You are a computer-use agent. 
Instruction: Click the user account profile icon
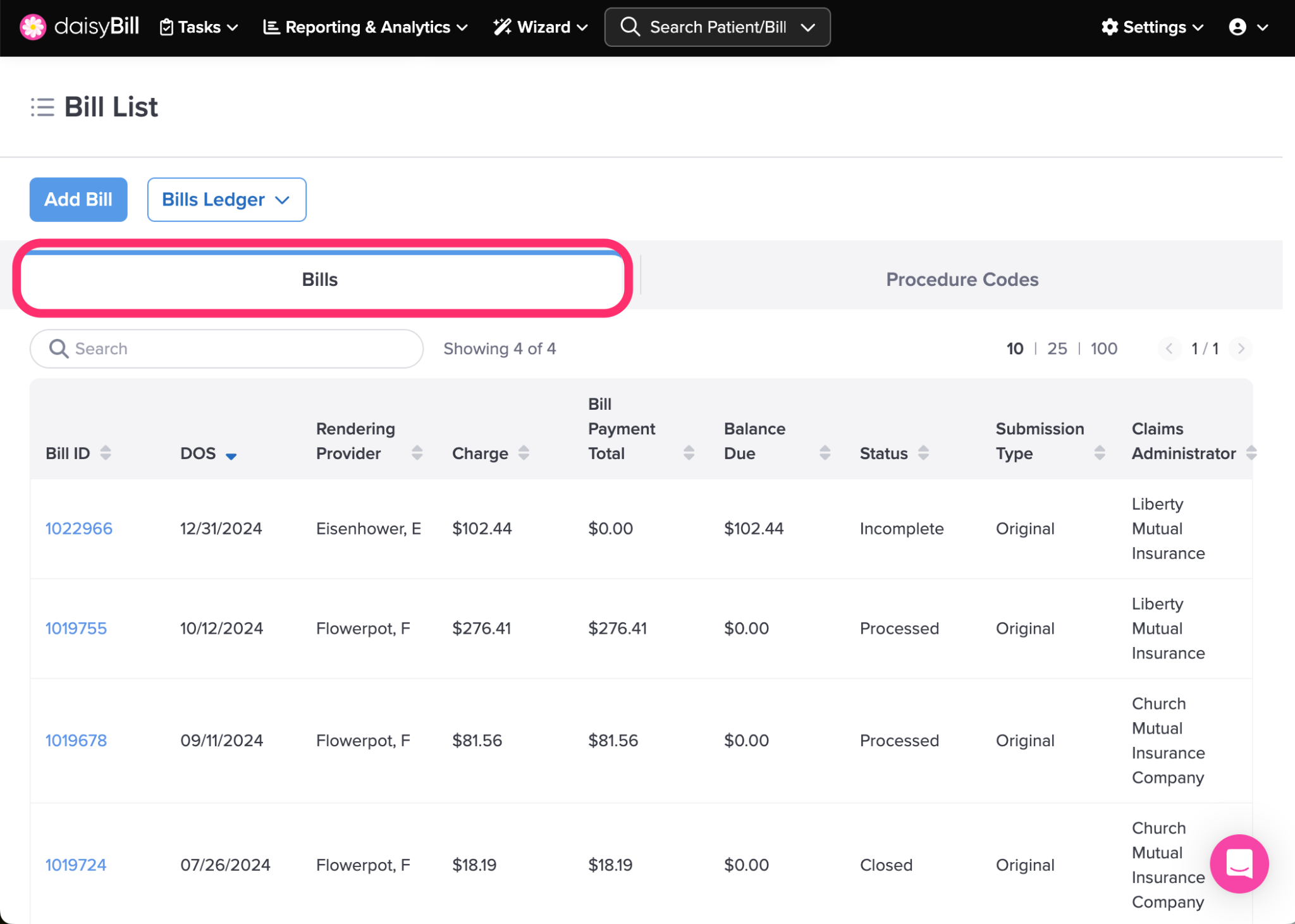[1237, 27]
